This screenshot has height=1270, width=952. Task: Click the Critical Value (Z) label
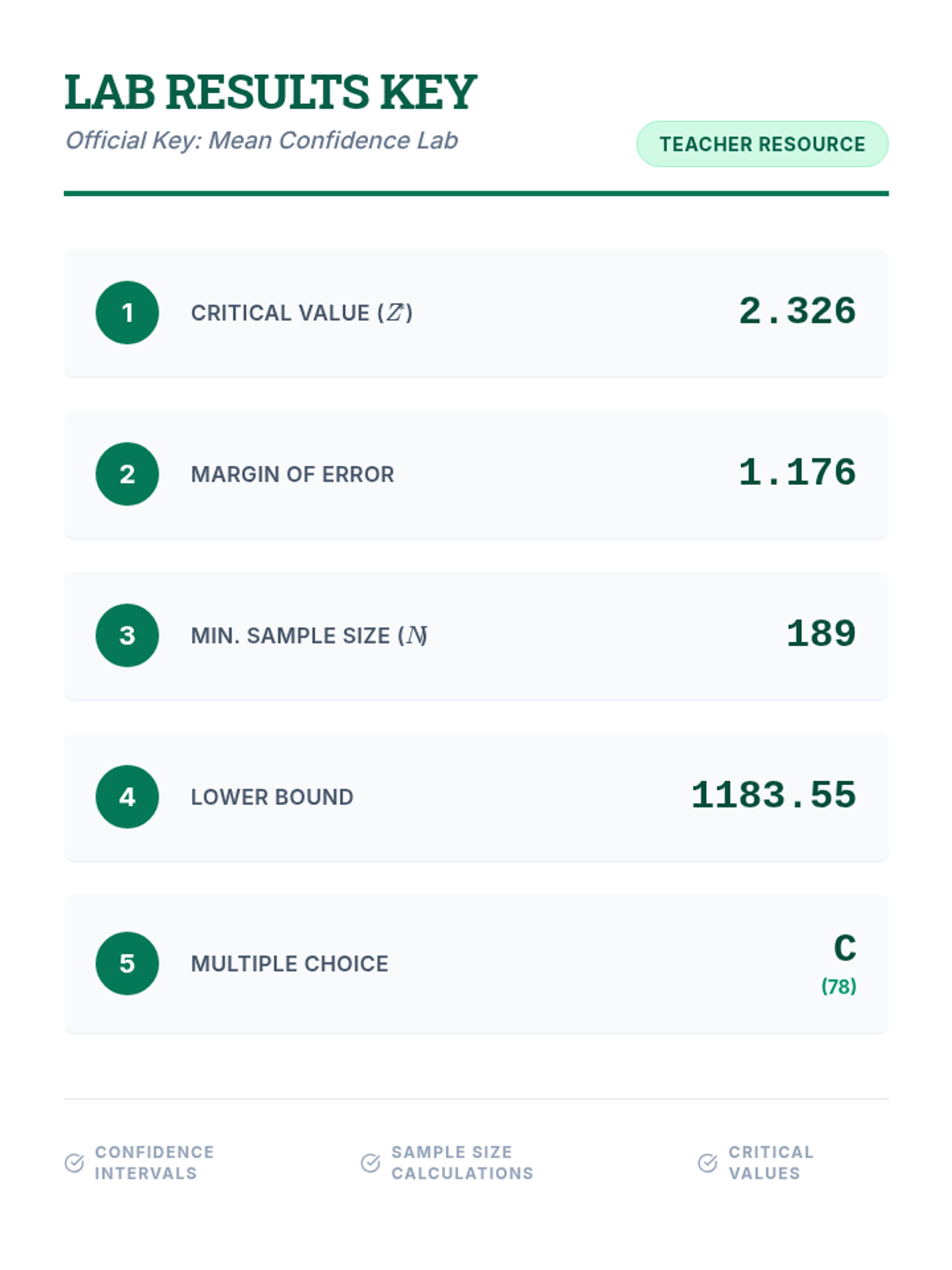[x=301, y=313]
